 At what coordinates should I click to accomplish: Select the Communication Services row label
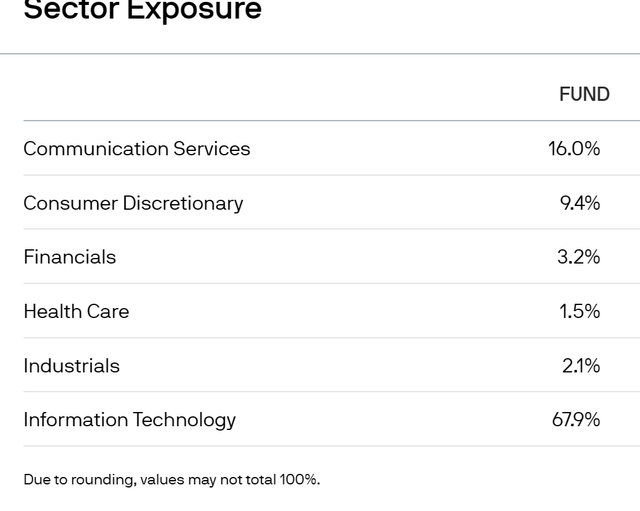pos(137,149)
